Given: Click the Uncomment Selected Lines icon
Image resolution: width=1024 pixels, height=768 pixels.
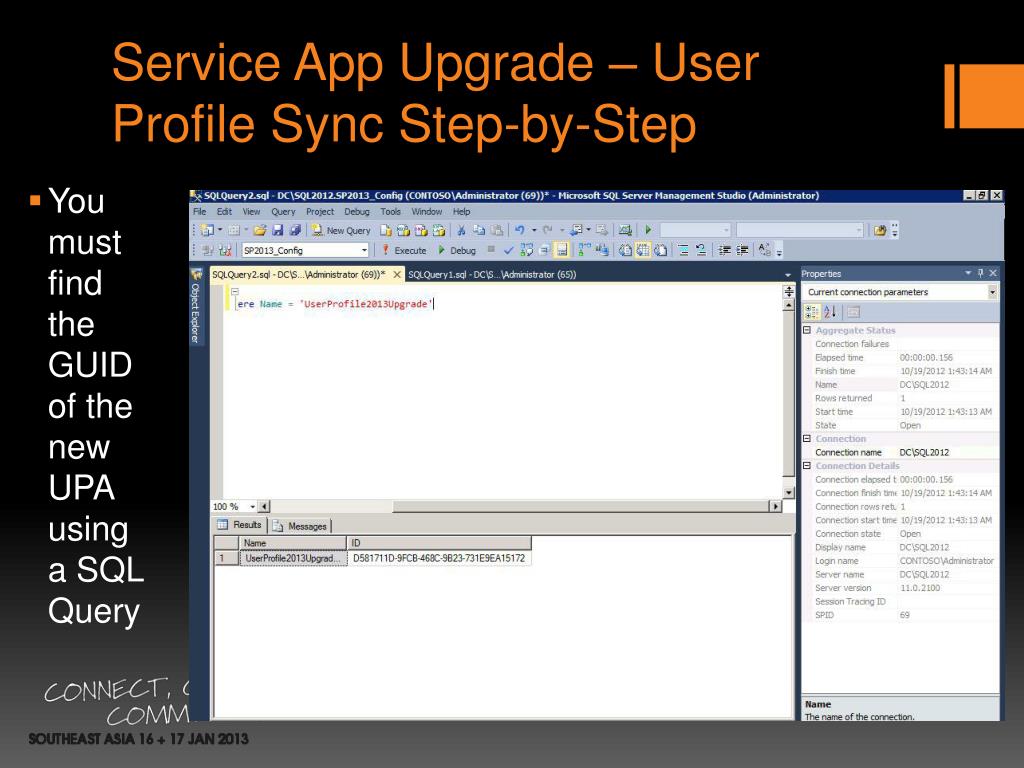Looking at the screenshot, I should pos(700,250).
